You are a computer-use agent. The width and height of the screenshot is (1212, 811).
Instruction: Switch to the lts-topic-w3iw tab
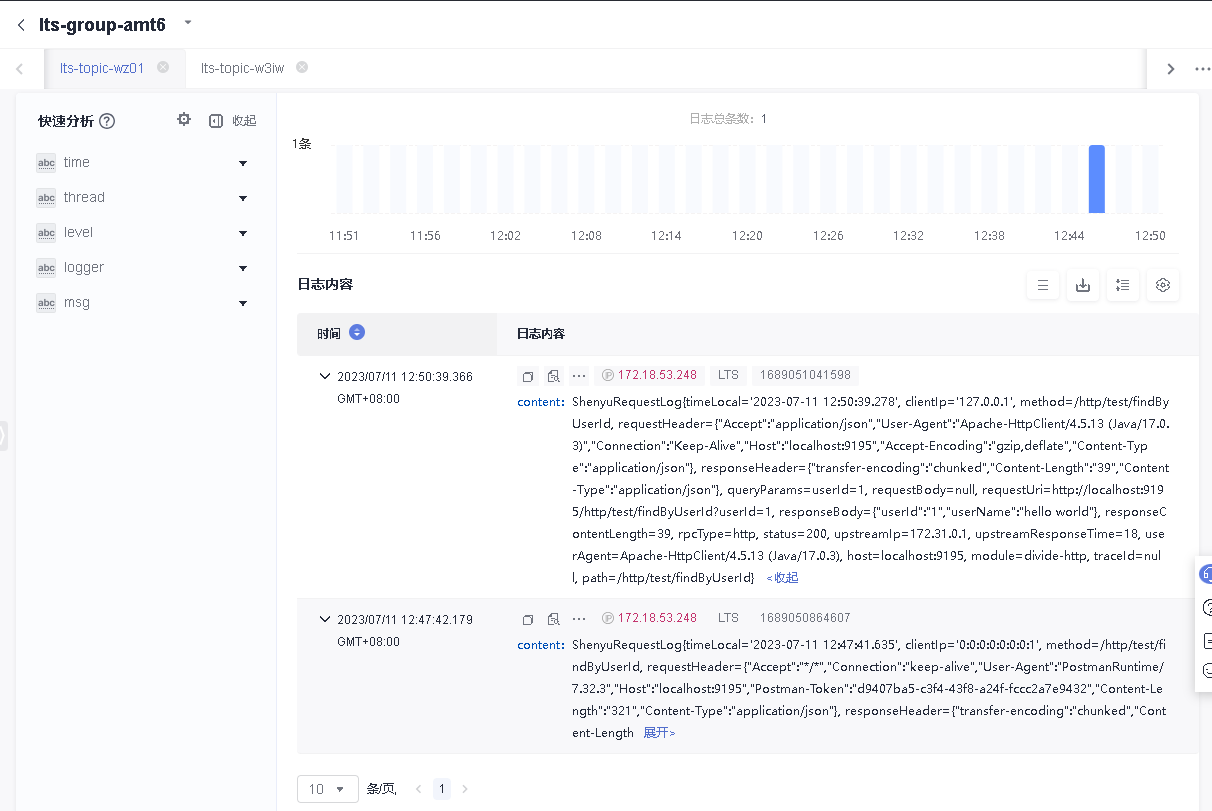click(242, 68)
